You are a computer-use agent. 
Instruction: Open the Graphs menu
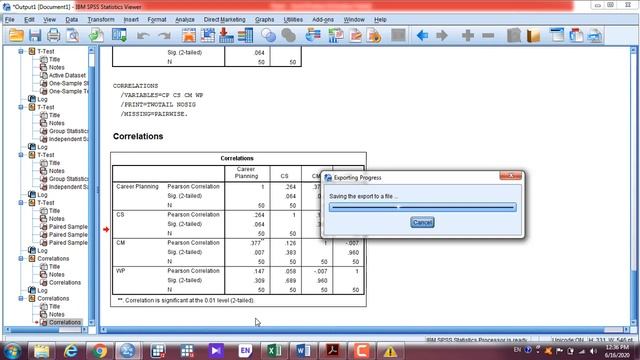[x=264, y=20]
